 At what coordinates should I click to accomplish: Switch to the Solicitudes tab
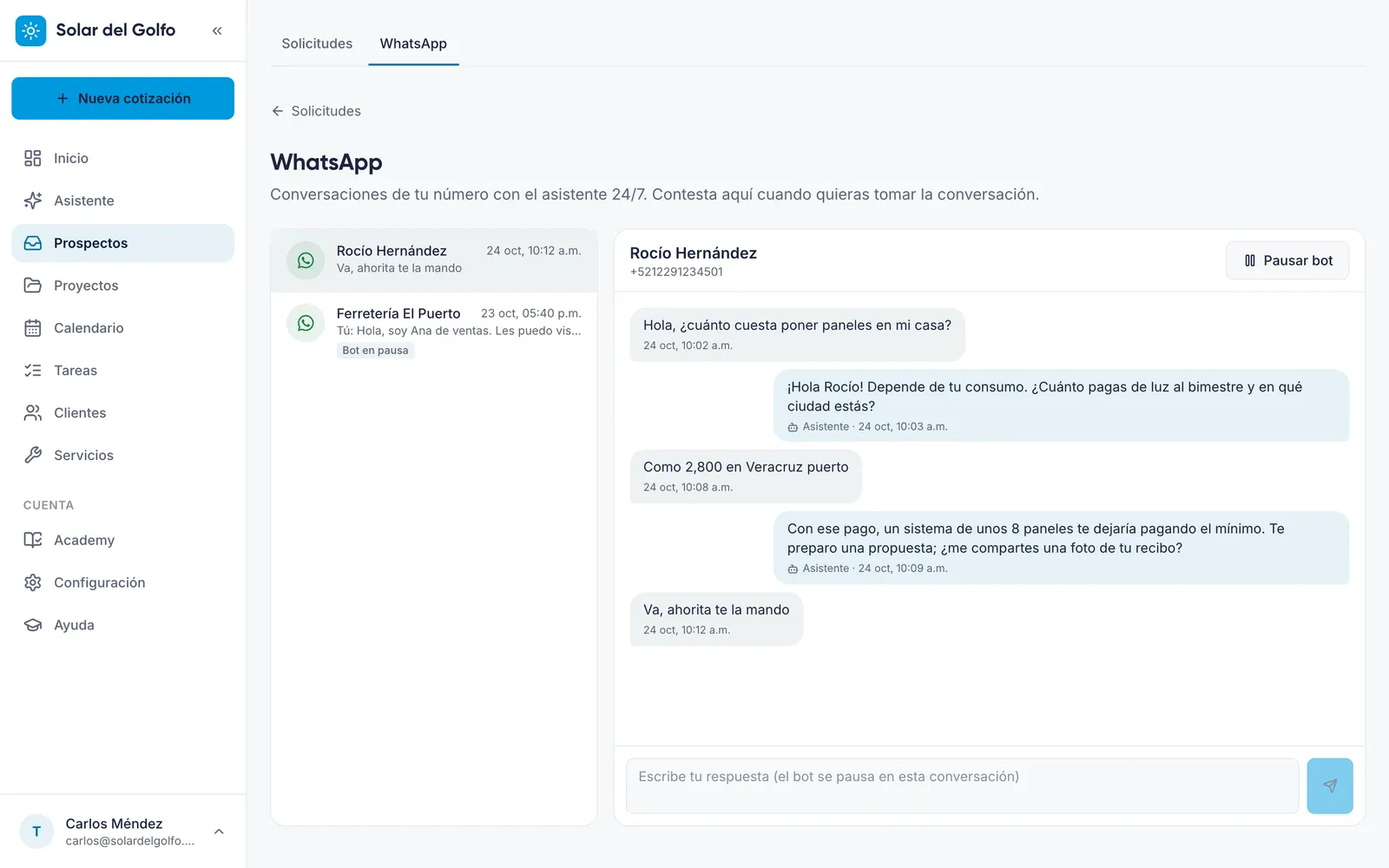[317, 43]
